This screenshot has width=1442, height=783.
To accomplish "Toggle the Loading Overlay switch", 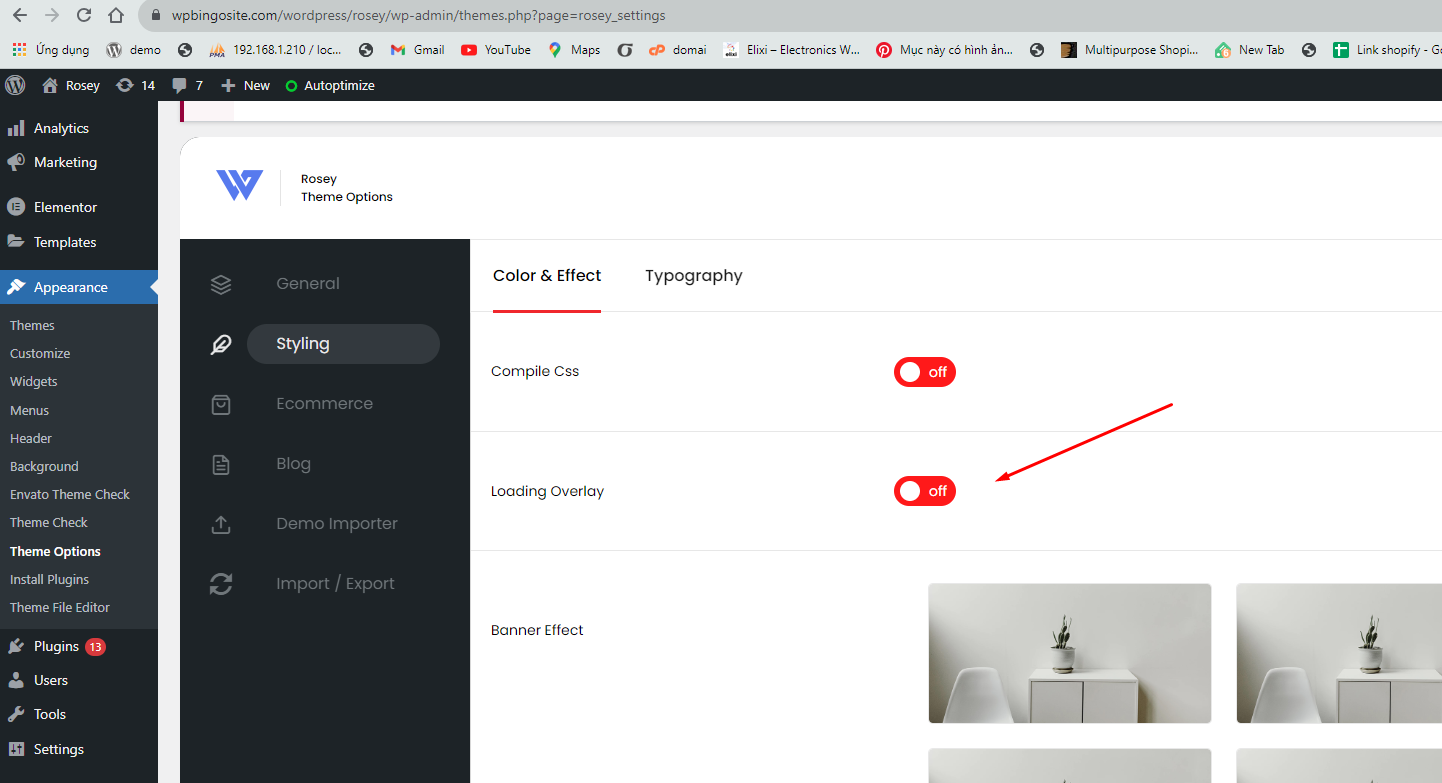I will point(925,491).
